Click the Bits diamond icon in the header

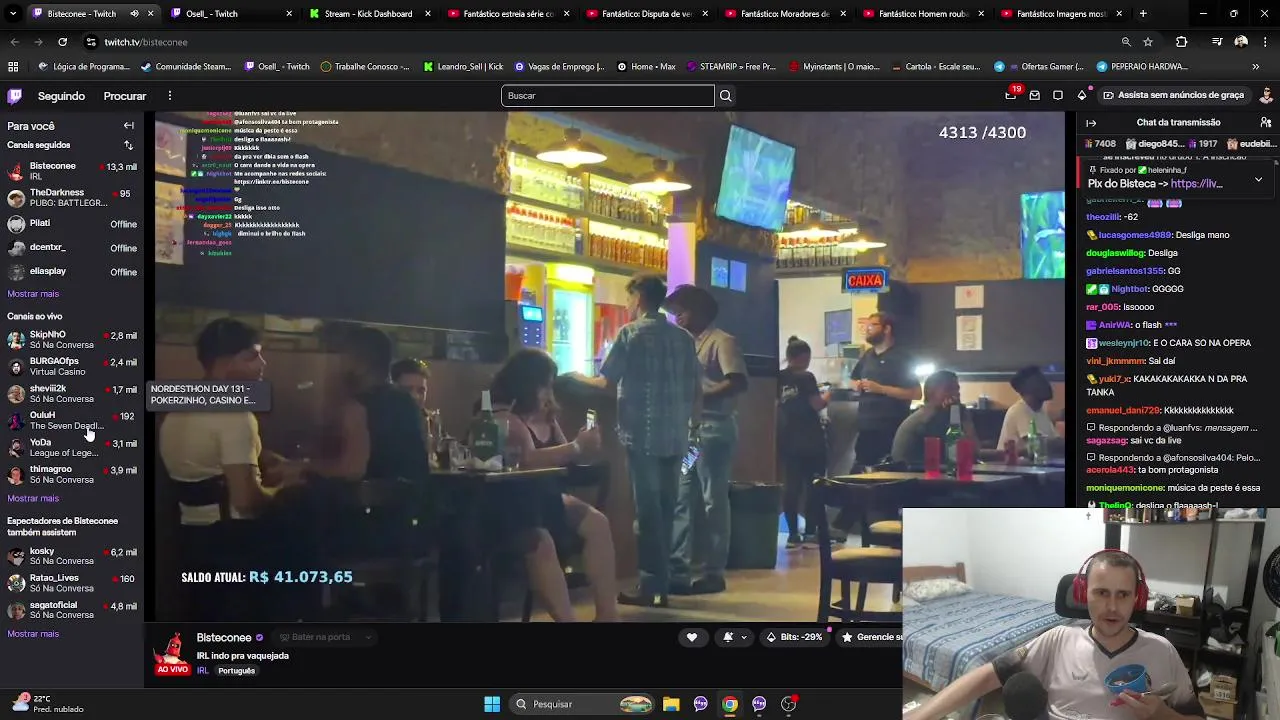point(1082,96)
